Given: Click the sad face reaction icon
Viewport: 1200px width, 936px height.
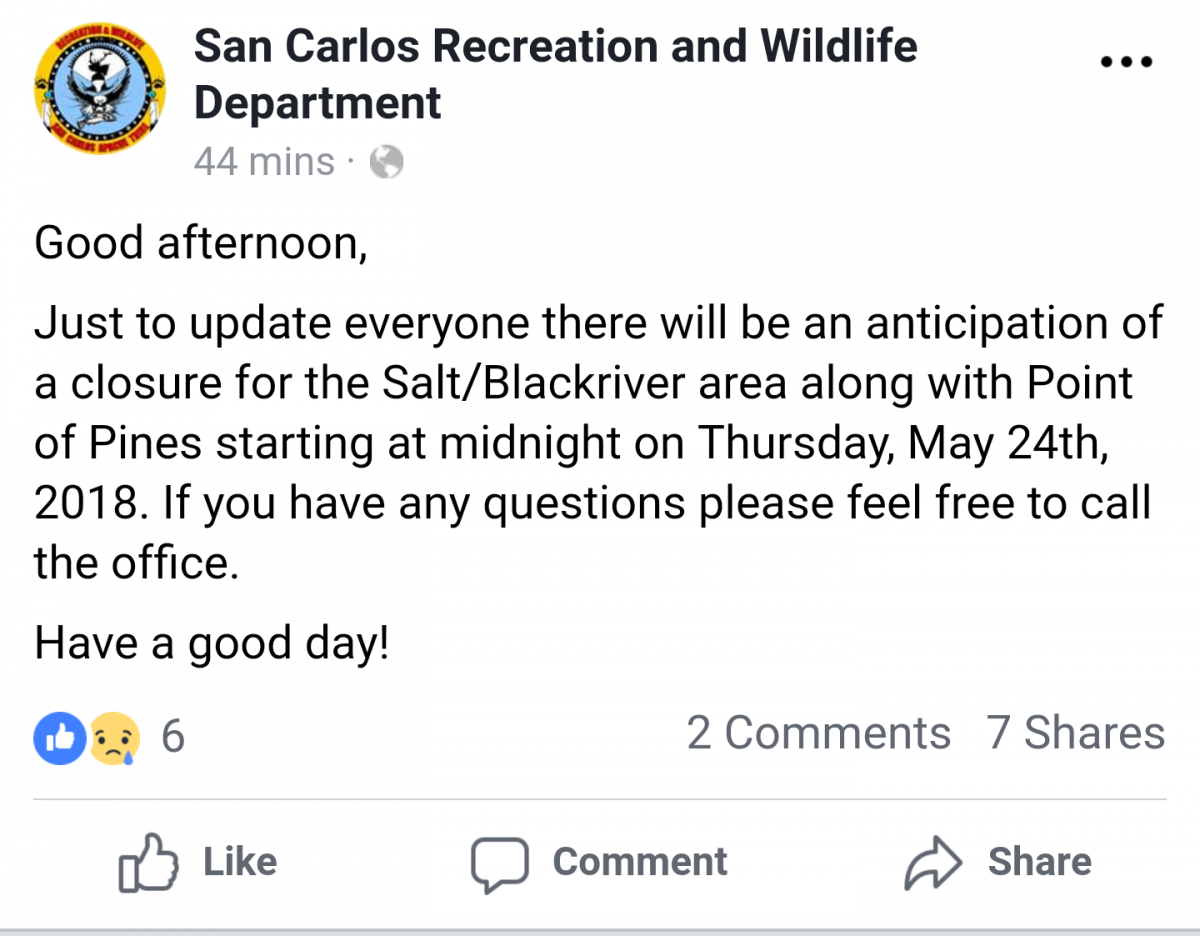Looking at the screenshot, I should point(114,739).
